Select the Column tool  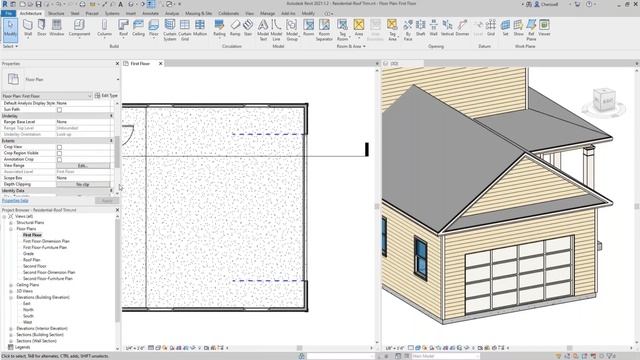tap(104, 28)
